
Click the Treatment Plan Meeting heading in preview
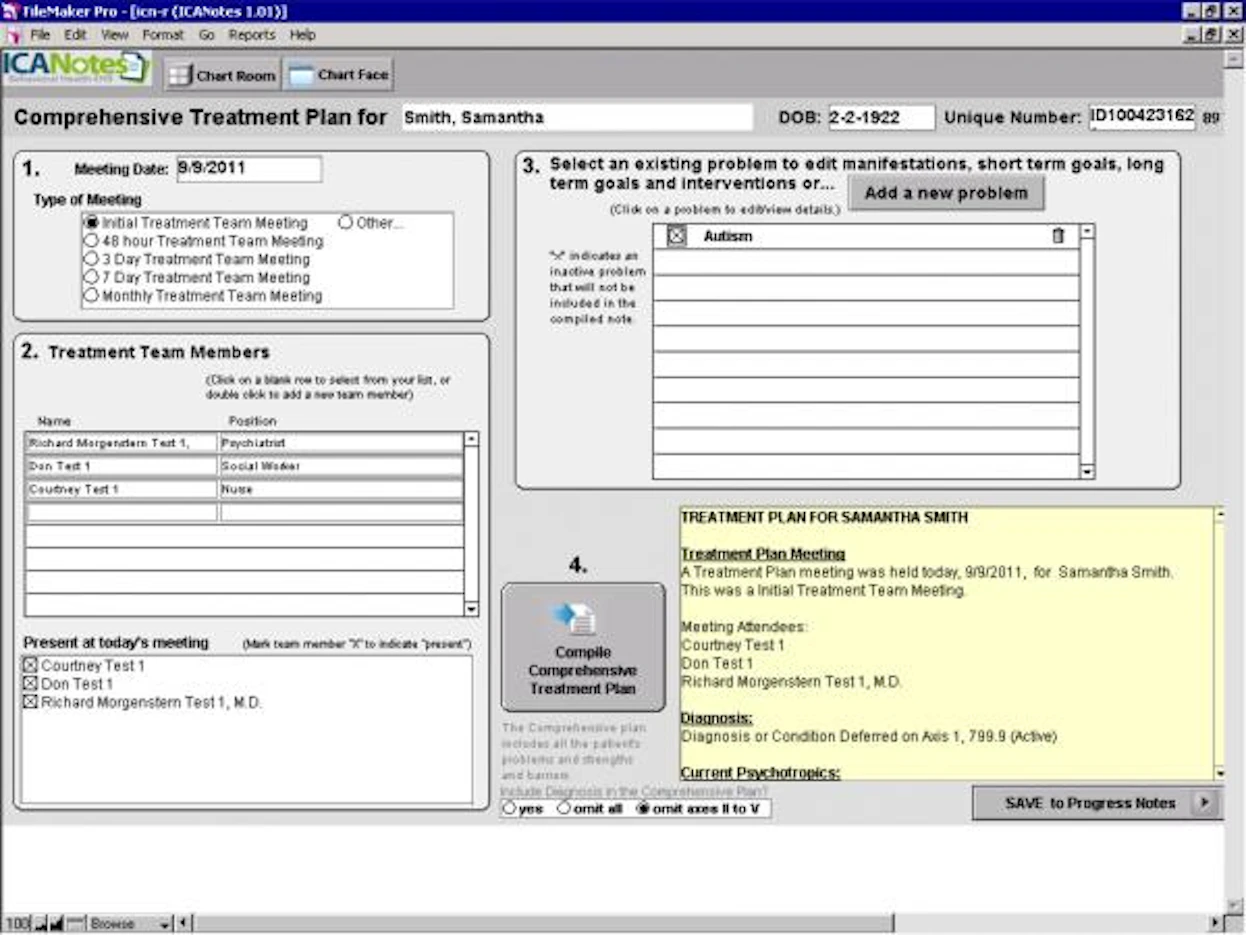(763, 554)
